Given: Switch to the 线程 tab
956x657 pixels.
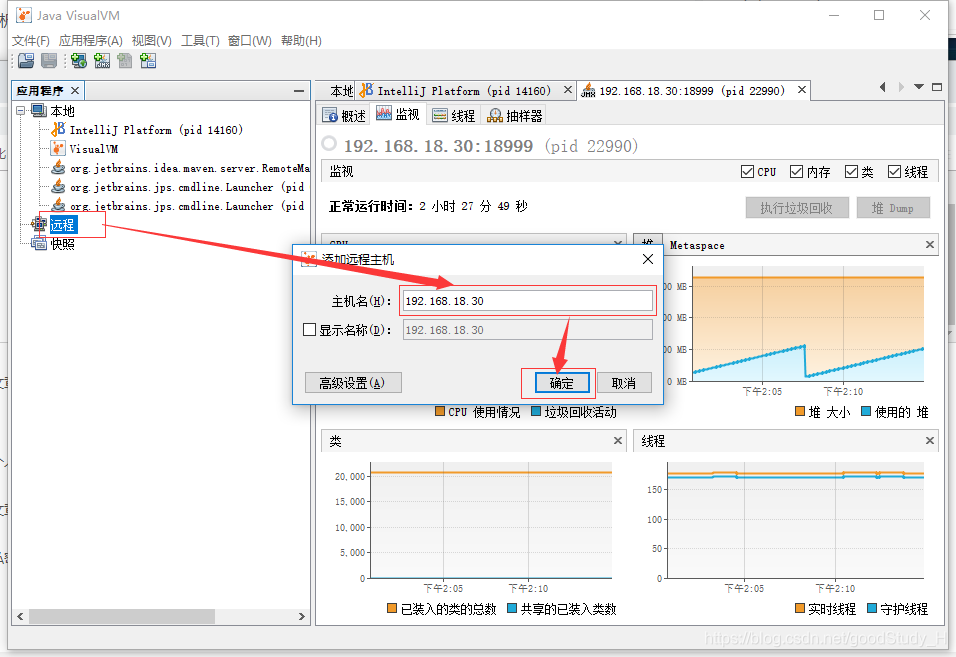Looking at the screenshot, I should [x=454, y=115].
